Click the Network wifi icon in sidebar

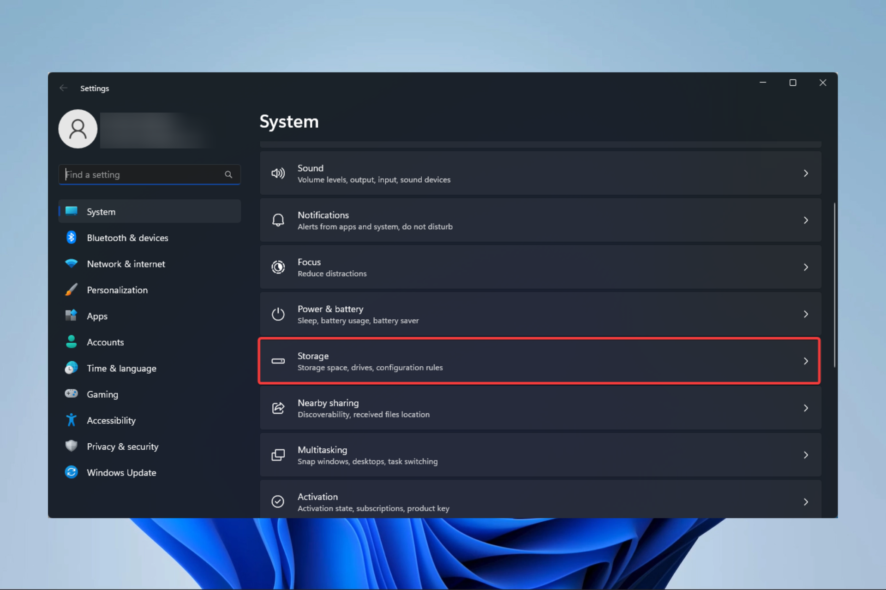pos(71,263)
